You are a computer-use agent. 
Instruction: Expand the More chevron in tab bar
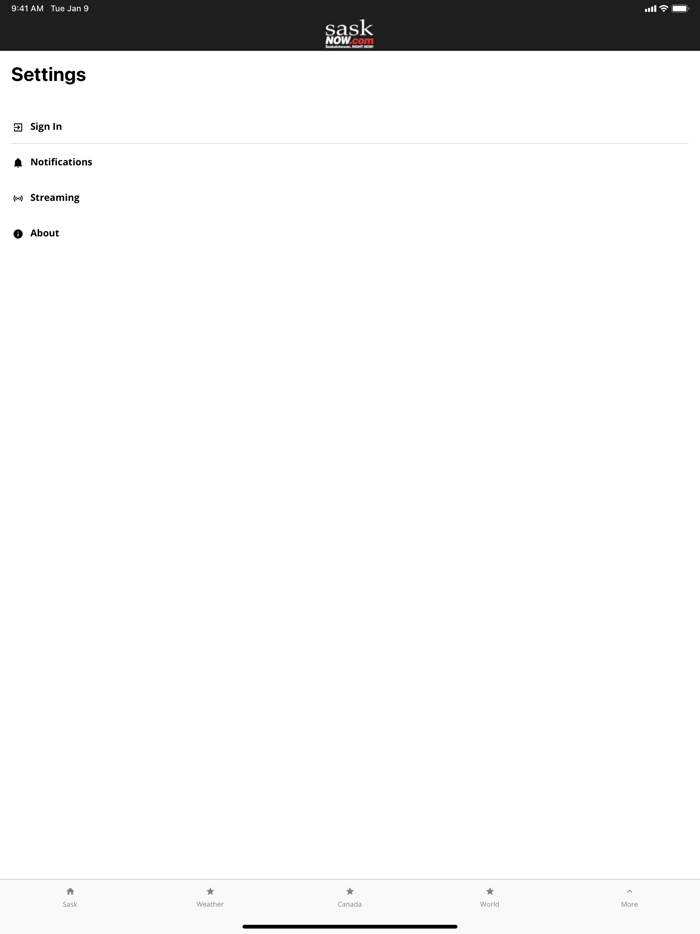click(629, 892)
